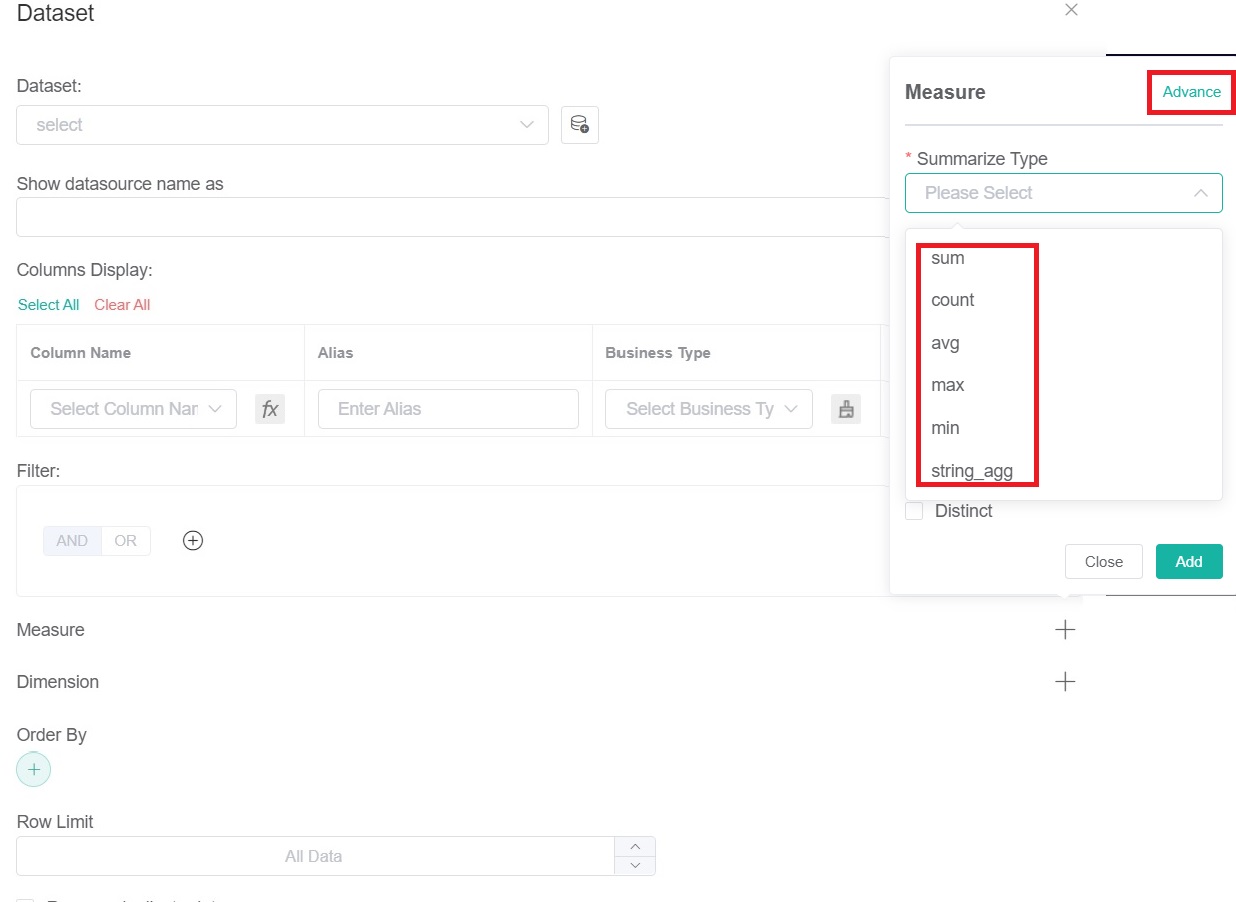Add a new Measure with the plus icon

point(1065,629)
